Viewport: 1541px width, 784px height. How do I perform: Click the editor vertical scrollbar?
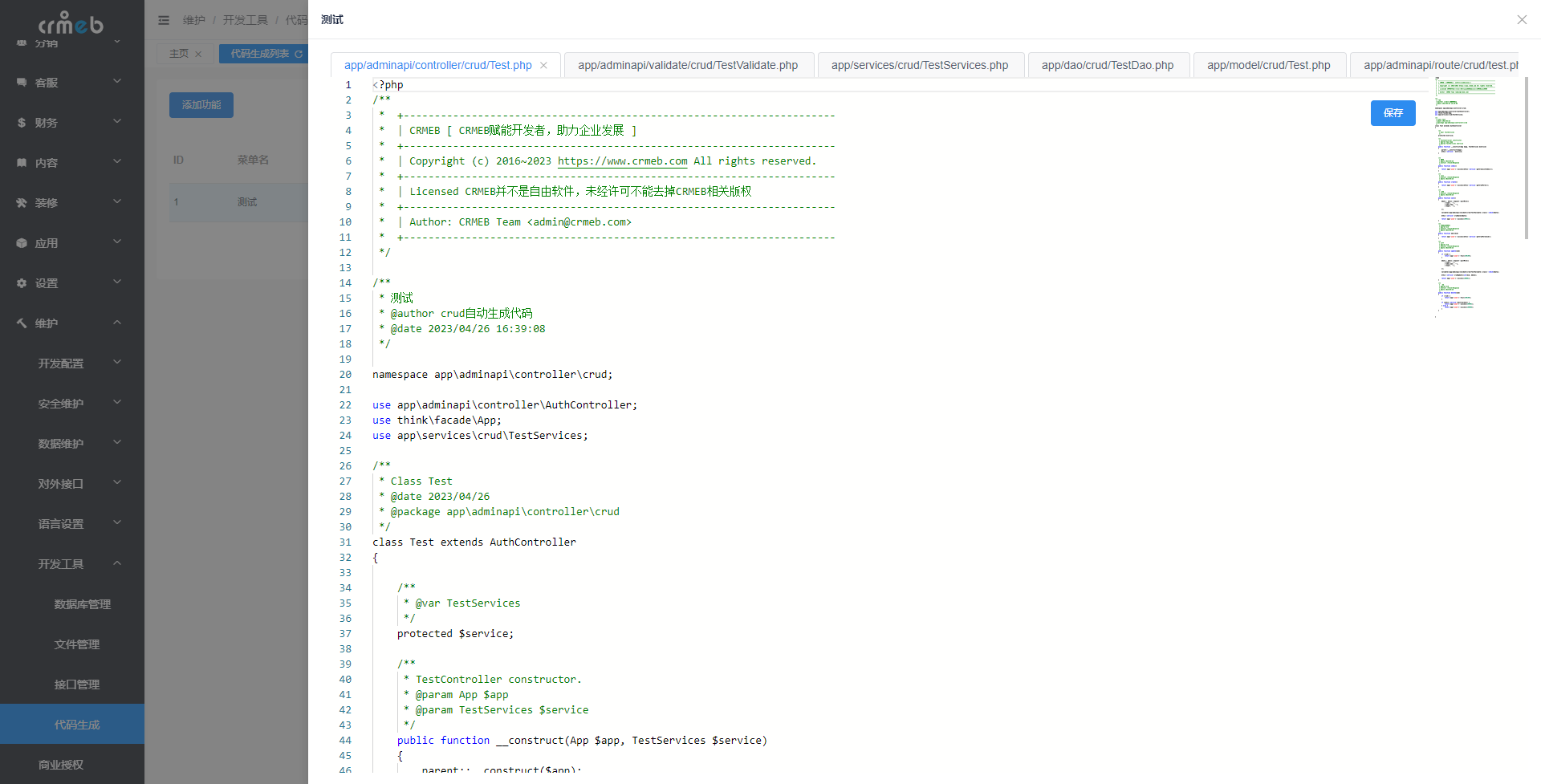1527,158
